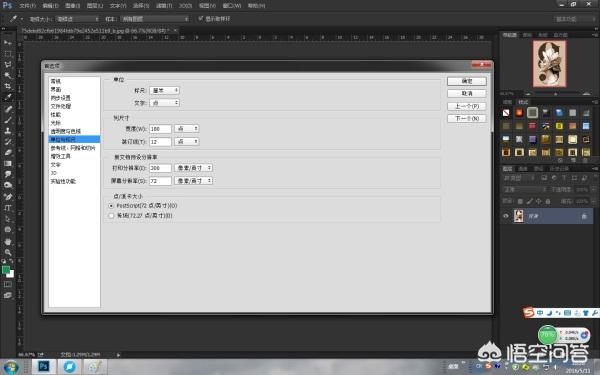Select the PostScript 72 points/inch radio button
Viewport: 600px width, 375px height.
[x=111, y=205]
